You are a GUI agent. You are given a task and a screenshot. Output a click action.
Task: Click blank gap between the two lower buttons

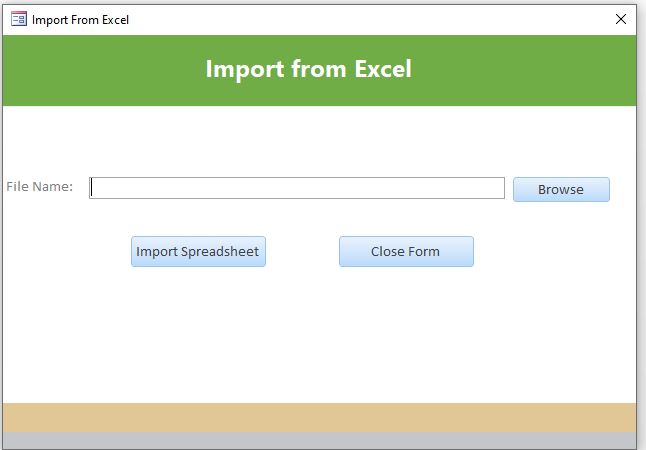pyautogui.click(x=302, y=251)
